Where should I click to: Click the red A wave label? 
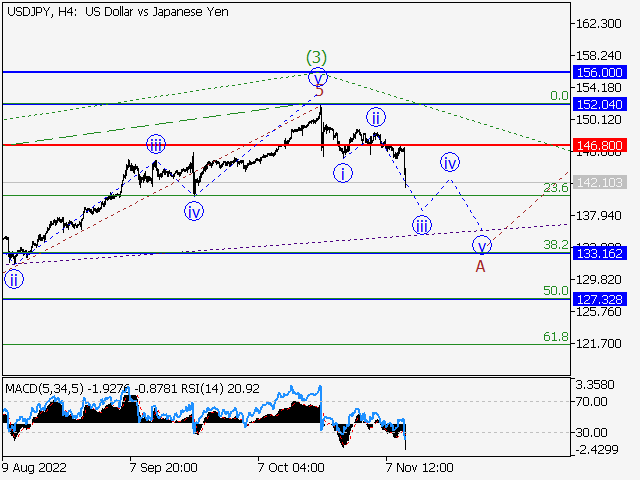(480, 267)
